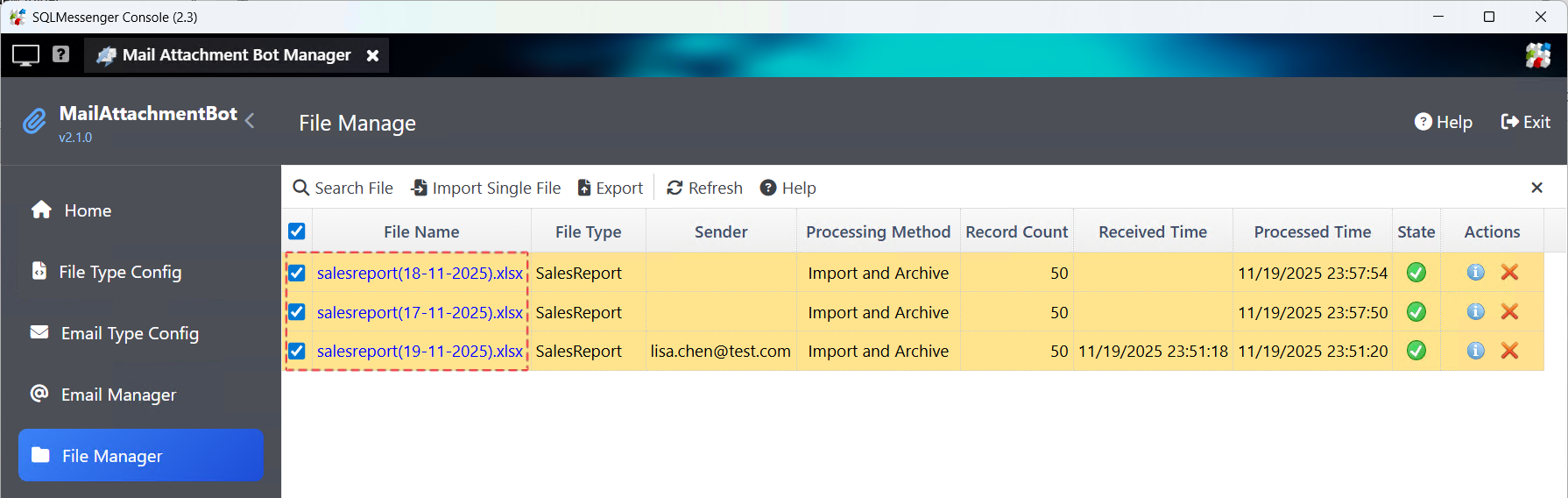
Task: Click the lisa.chen@test.com sender cell
Action: tap(721, 351)
